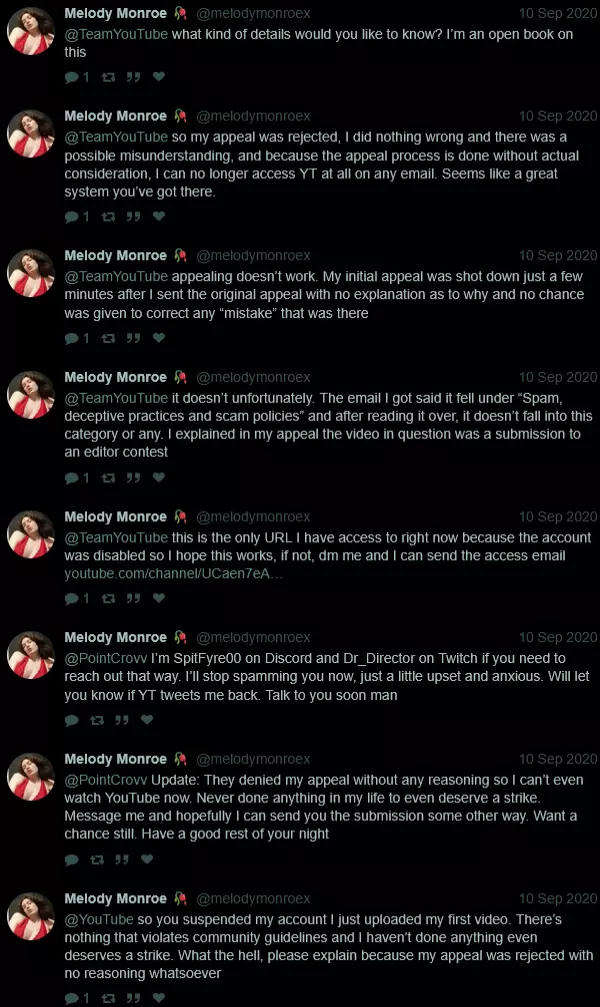Reply to the SpitFyre00 Discord tweet
This screenshot has width=600, height=1007.
click(71, 720)
